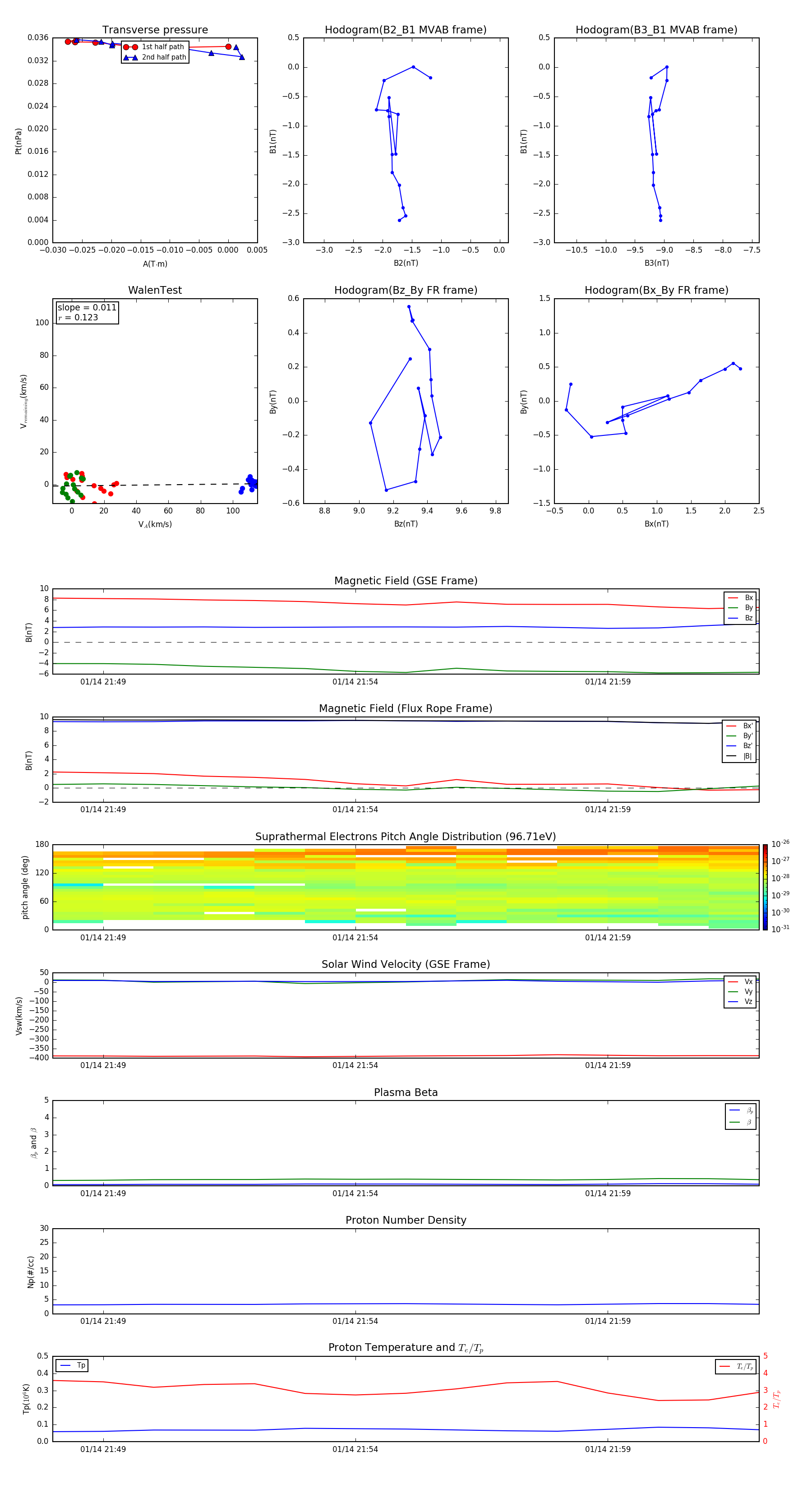Click the '01/14 21:59' tick on temperature panel
This screenshot has width=812, height=1489.
pyautogui.click(x=607, y=1450)
